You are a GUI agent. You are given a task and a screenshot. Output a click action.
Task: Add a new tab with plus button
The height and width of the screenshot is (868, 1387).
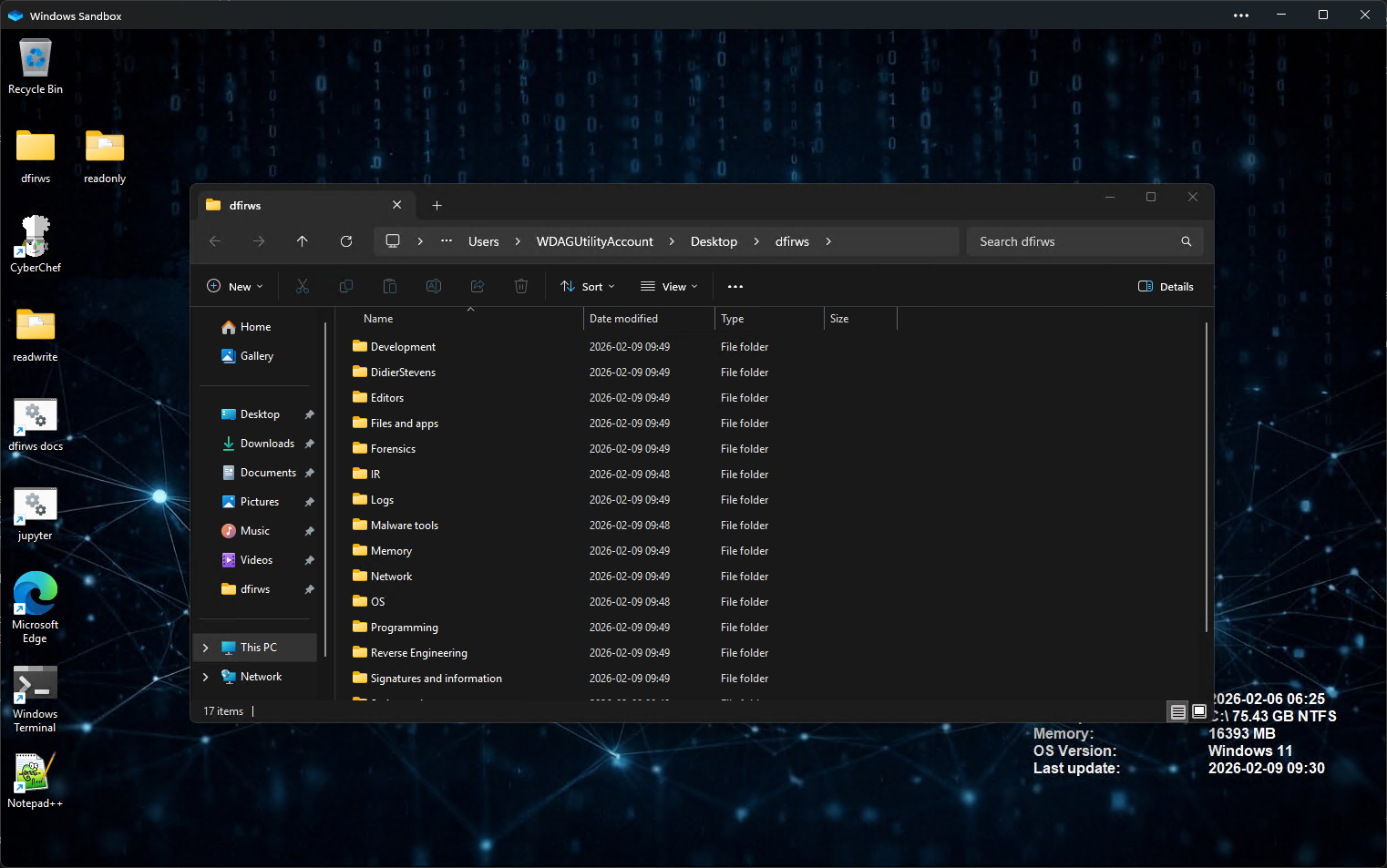437,205
